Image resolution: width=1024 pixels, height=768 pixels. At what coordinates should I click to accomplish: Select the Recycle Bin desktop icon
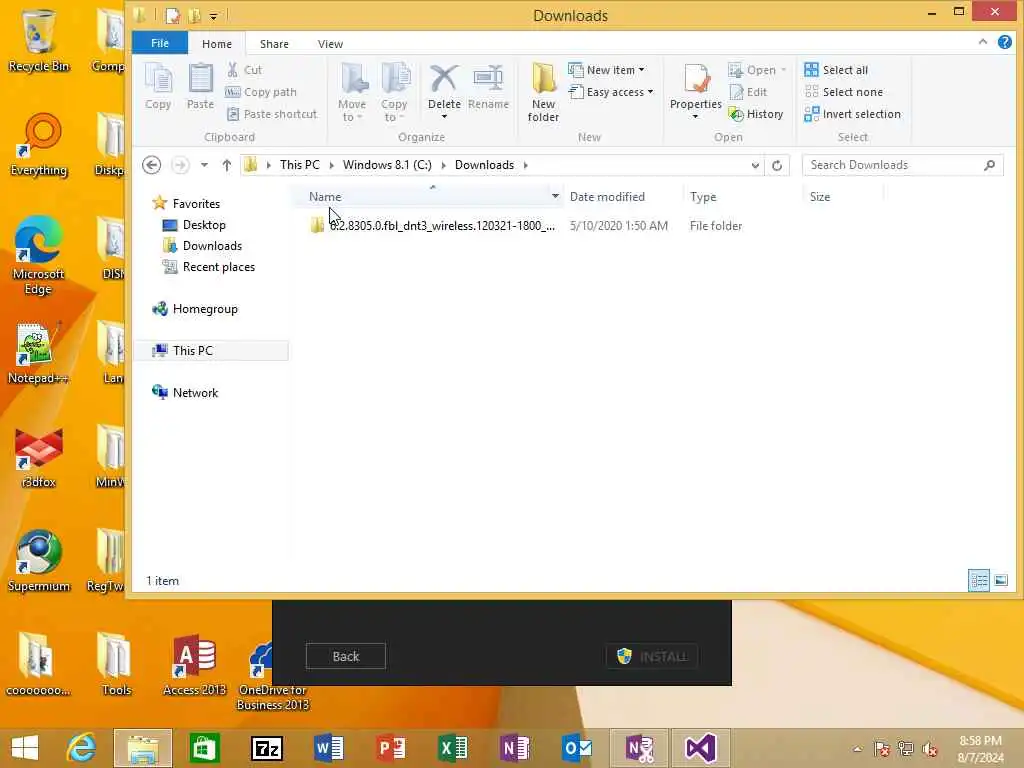[39, 40]
